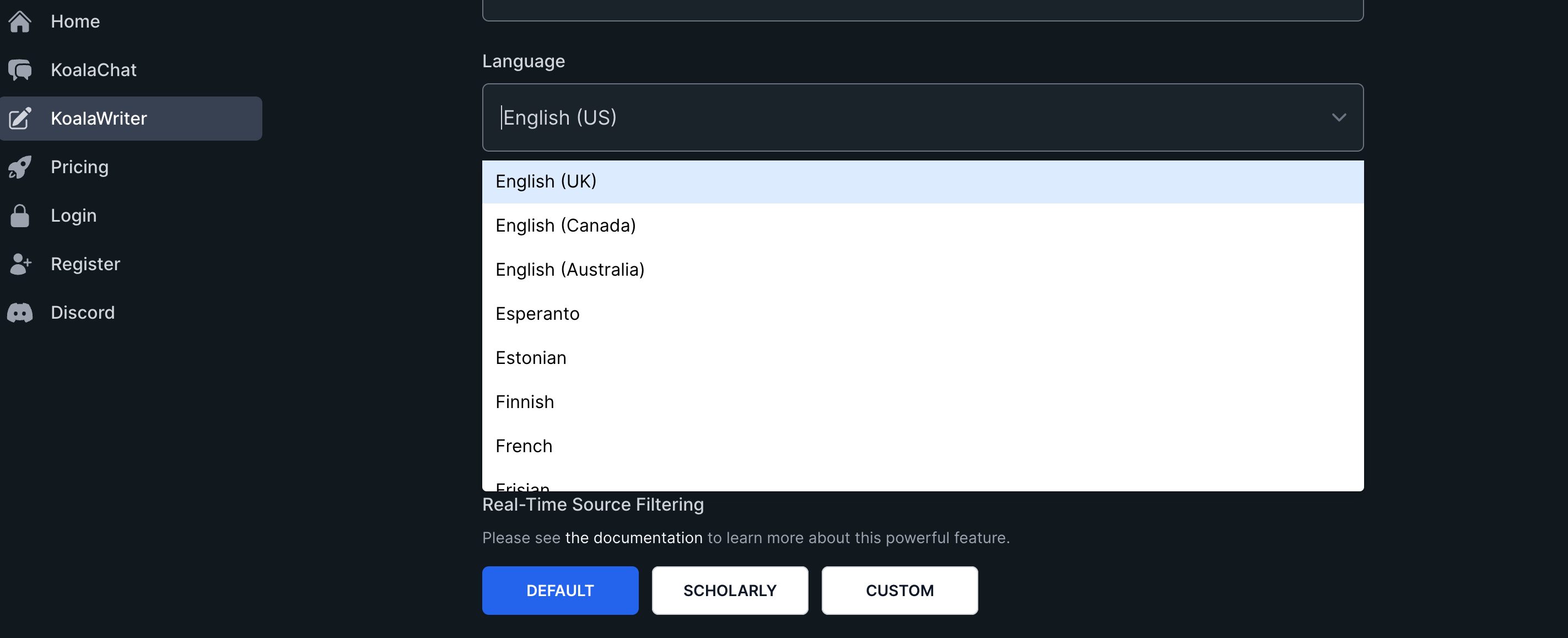Screen dimensions: 1568x638
Task: Choose Estonian from the dropdown list
Action: click(531, 358)
